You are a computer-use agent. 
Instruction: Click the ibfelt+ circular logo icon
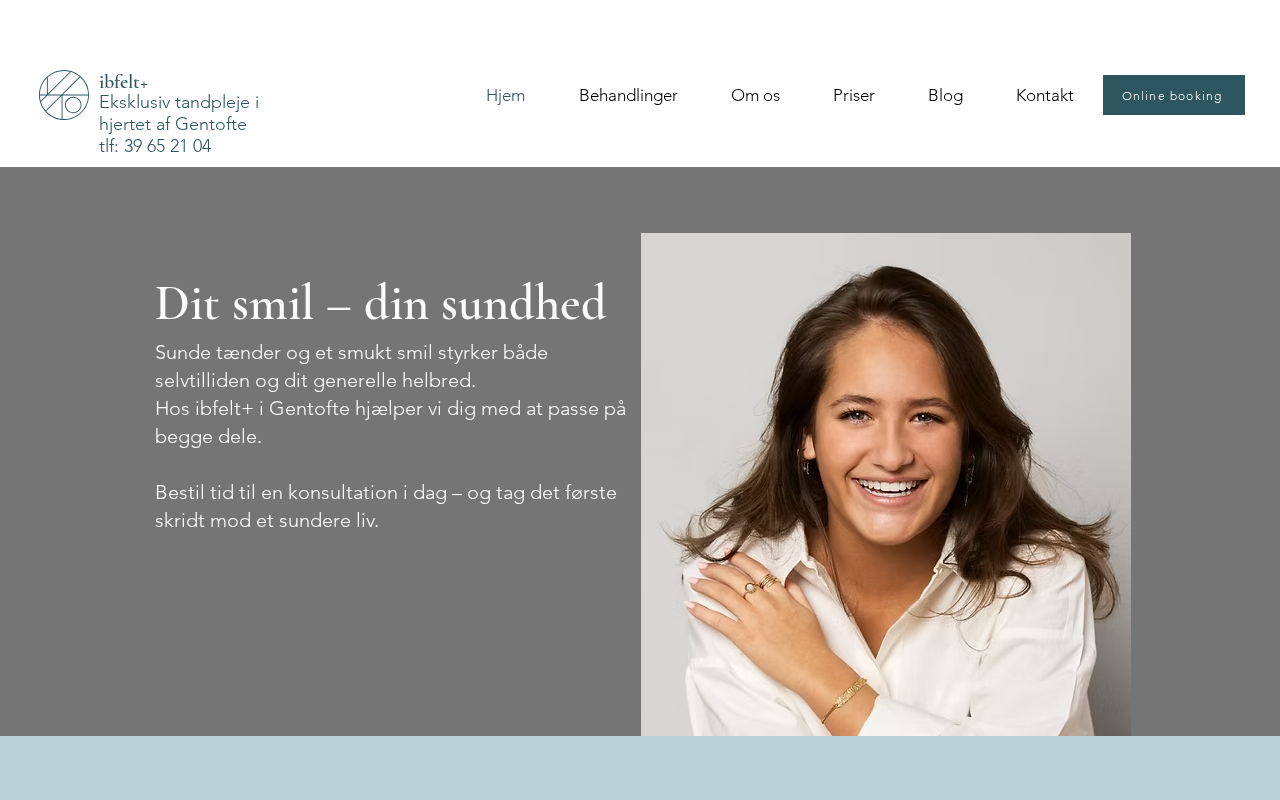[x=64, y=95]
